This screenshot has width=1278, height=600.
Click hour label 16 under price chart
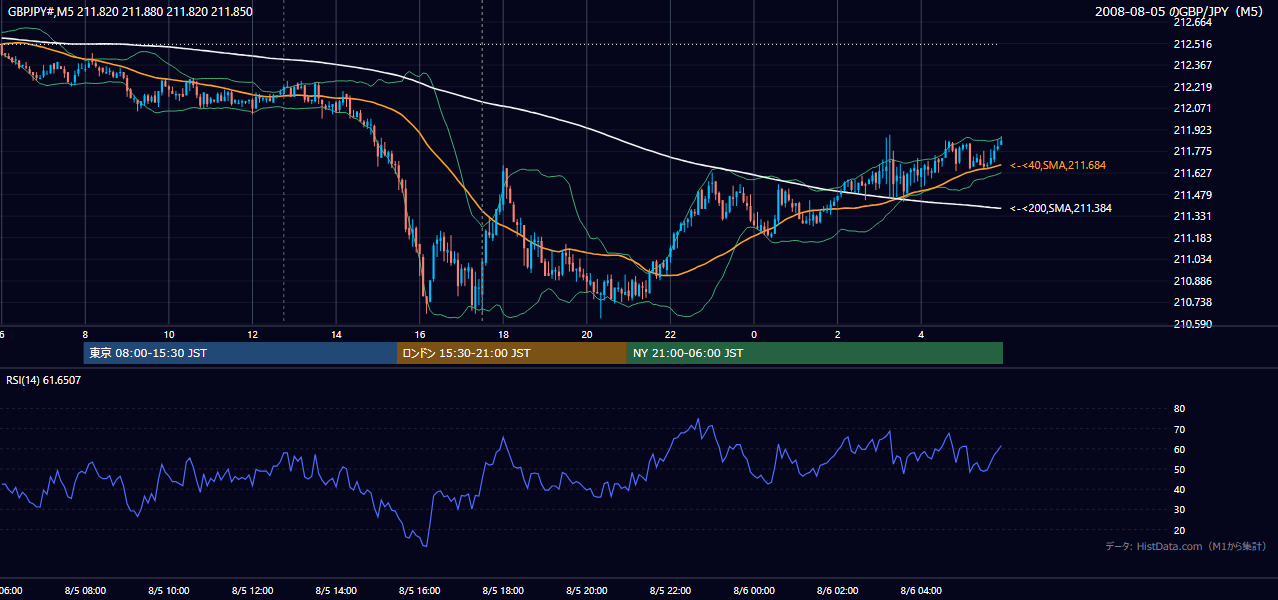[420, 334]
